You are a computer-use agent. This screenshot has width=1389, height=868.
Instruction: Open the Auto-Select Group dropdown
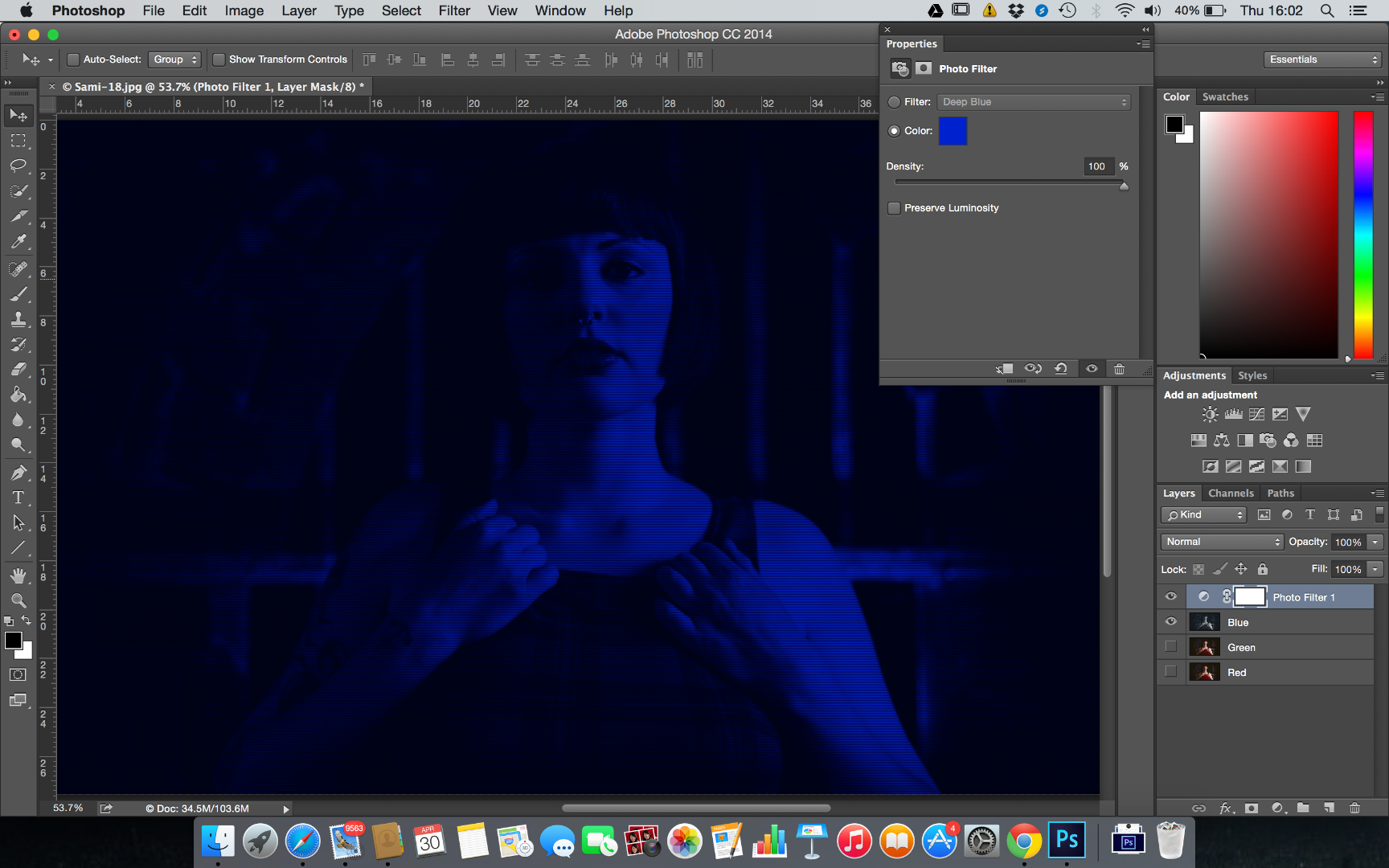click(x=174, y=59)
